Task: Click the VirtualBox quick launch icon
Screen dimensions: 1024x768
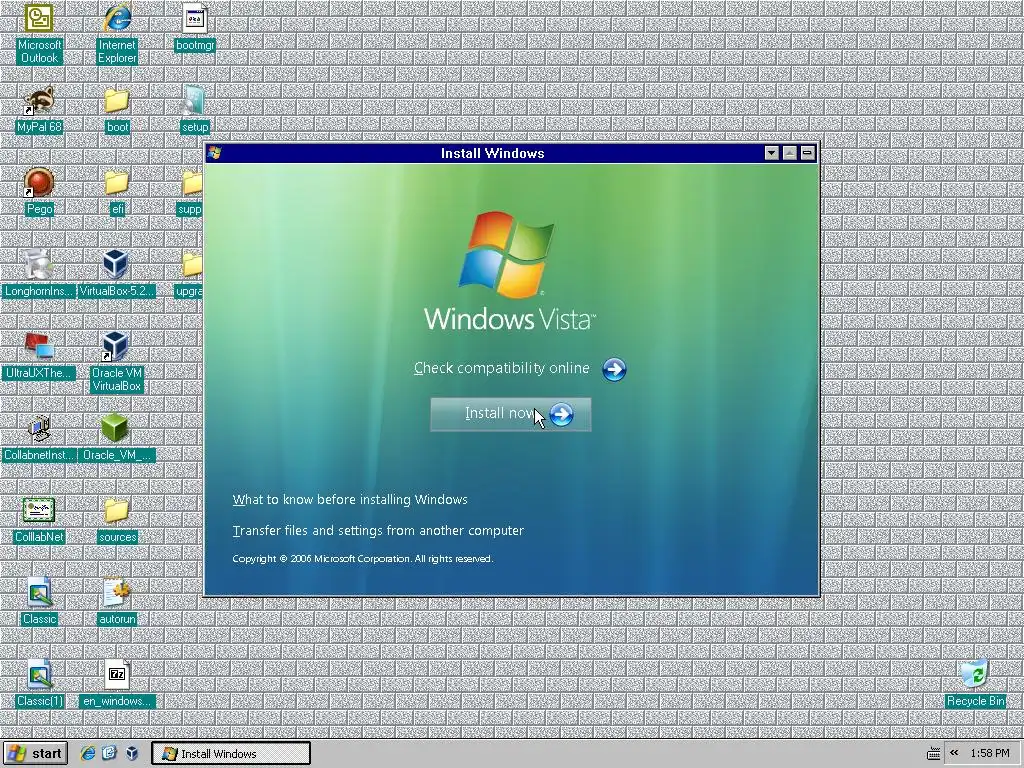Action: 132,754
